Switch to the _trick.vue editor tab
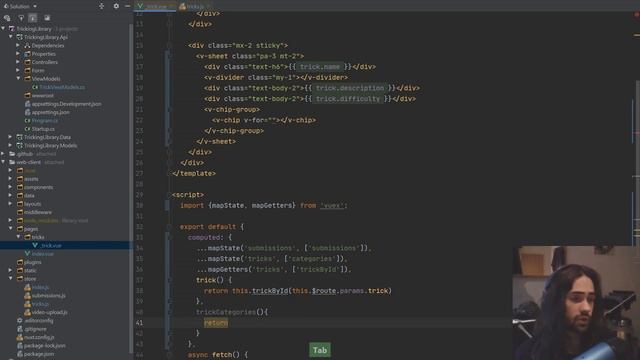The height and width of the screenshot is (360, 640). [x=155, y=6]
